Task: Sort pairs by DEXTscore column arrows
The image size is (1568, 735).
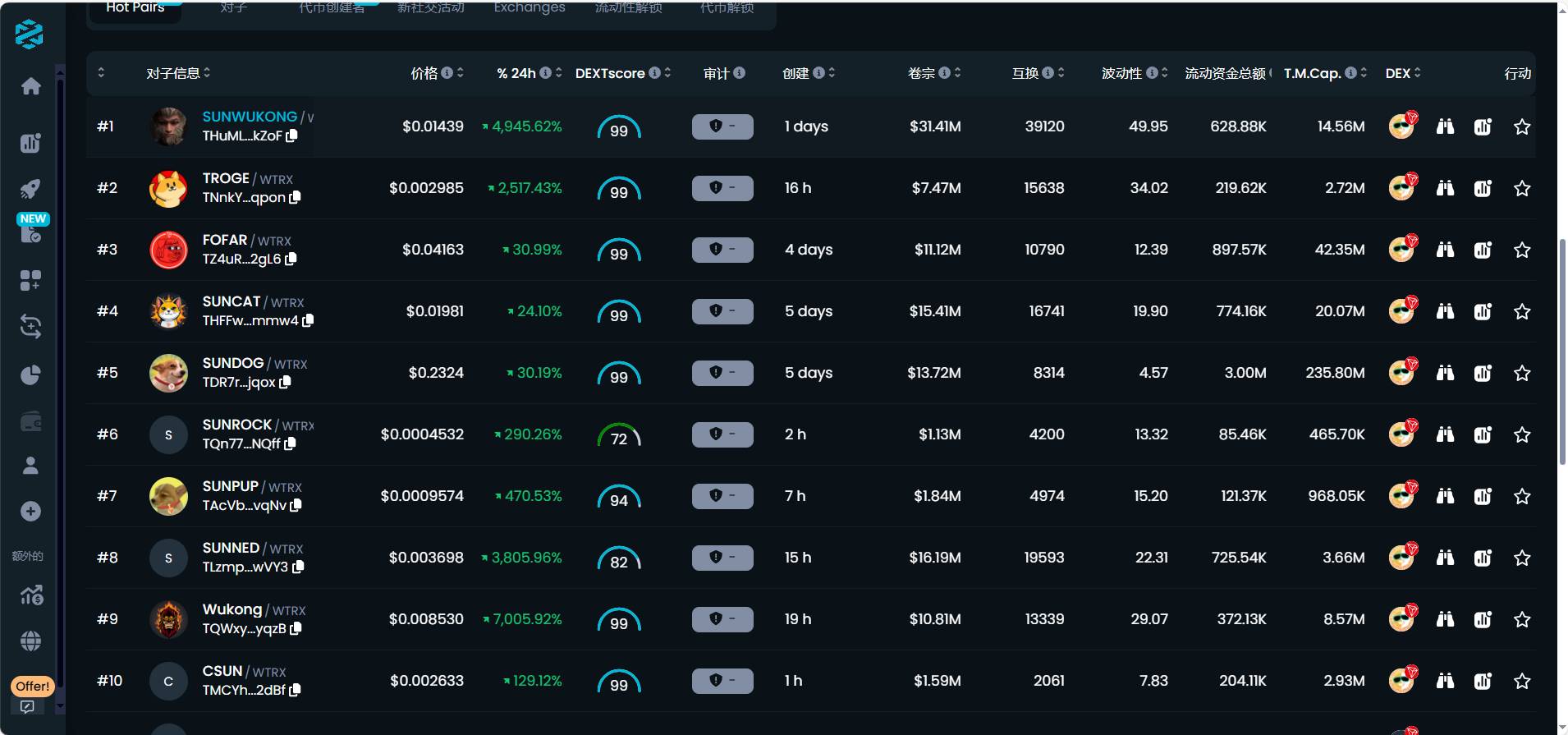Action: click(667, 73)
